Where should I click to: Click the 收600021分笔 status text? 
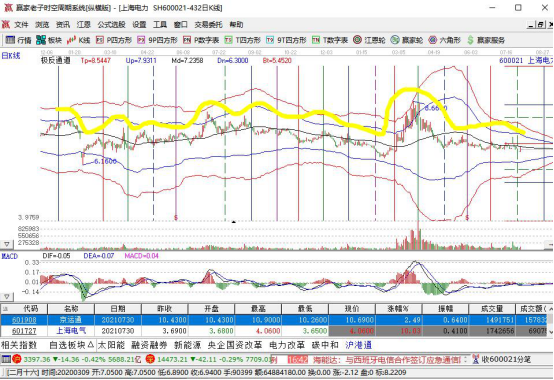coord(506,360)
